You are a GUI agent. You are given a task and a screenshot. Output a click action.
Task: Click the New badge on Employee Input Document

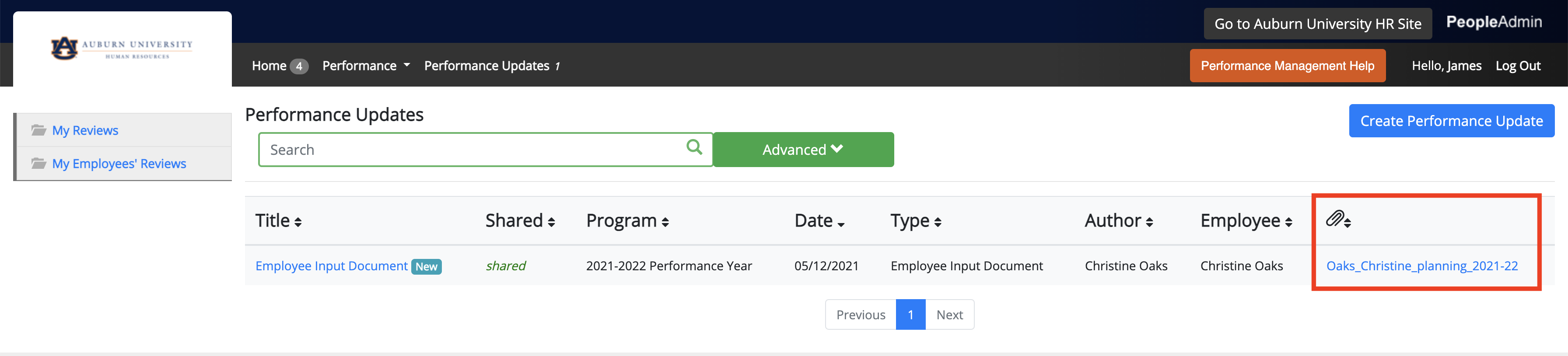[x=426, y=266]
